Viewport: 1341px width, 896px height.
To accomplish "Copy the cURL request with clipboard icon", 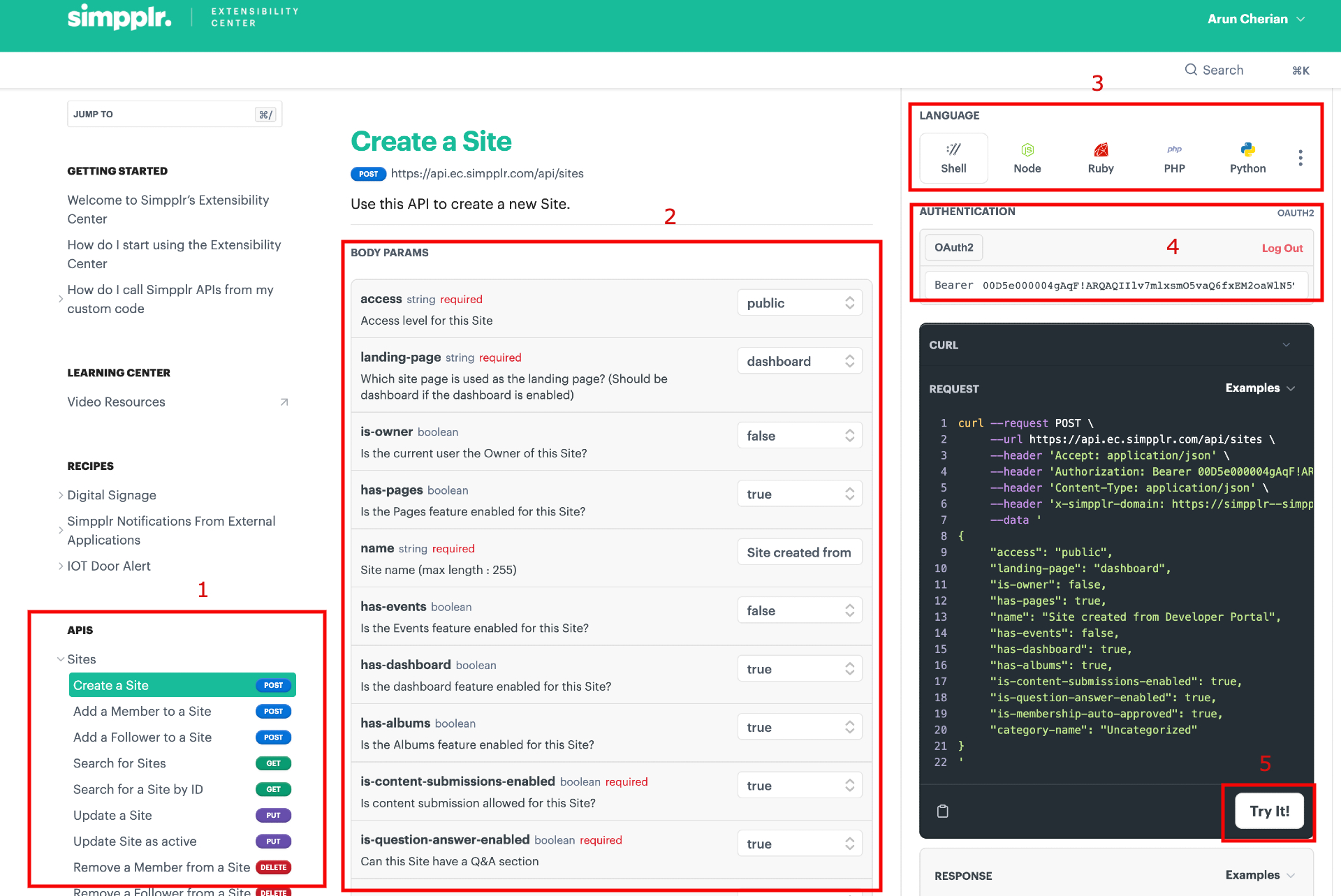I will point(942,811).
